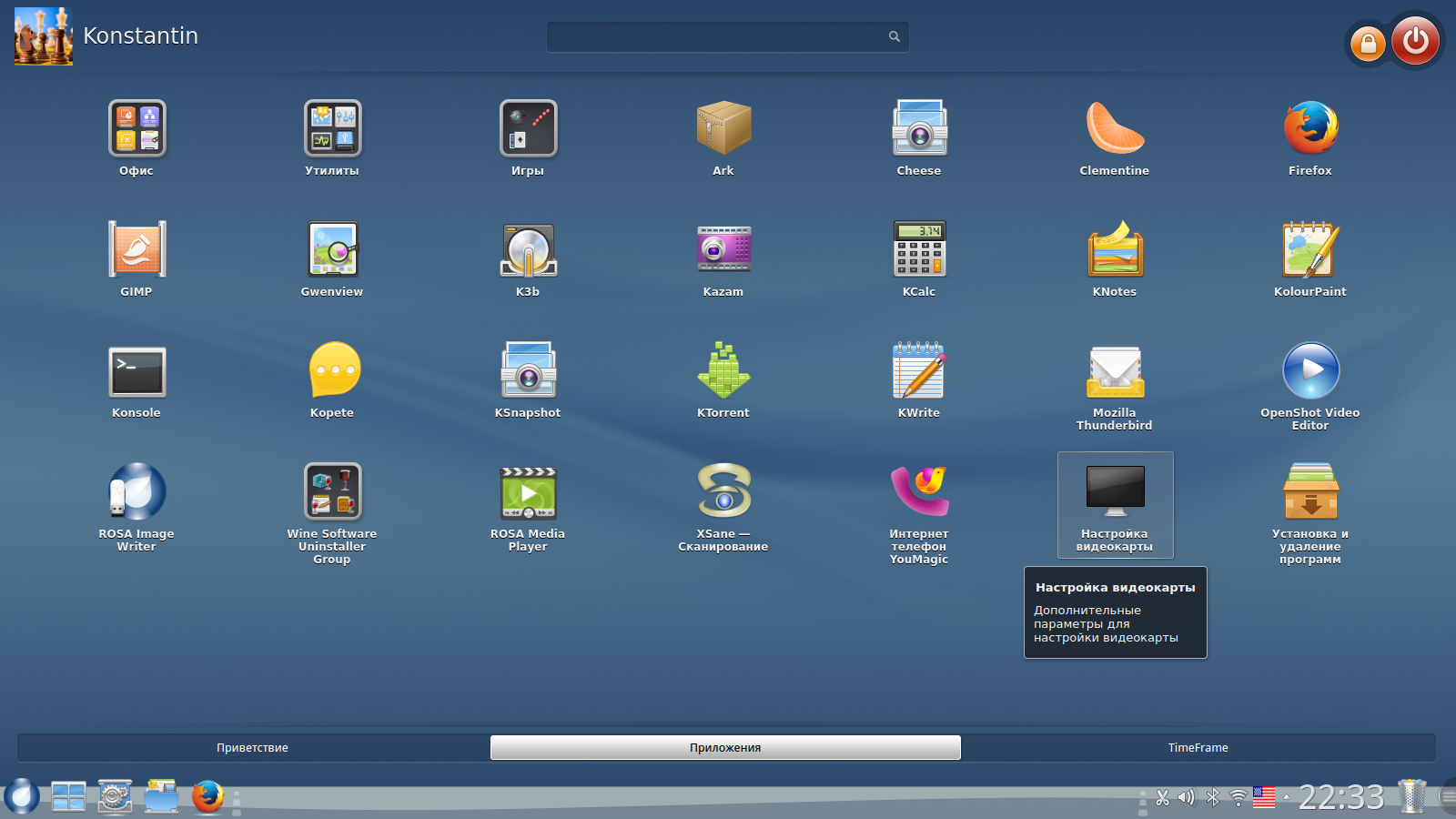Open the Wi-Fi network tray icon

coord(1239,798)
